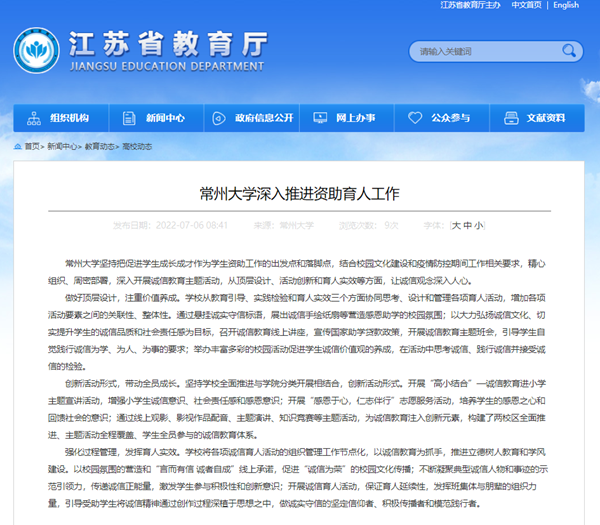Click the 新闻中心 news icon
Screen dimensions: 600x525
pyautogui.click(x=131, y=118)
